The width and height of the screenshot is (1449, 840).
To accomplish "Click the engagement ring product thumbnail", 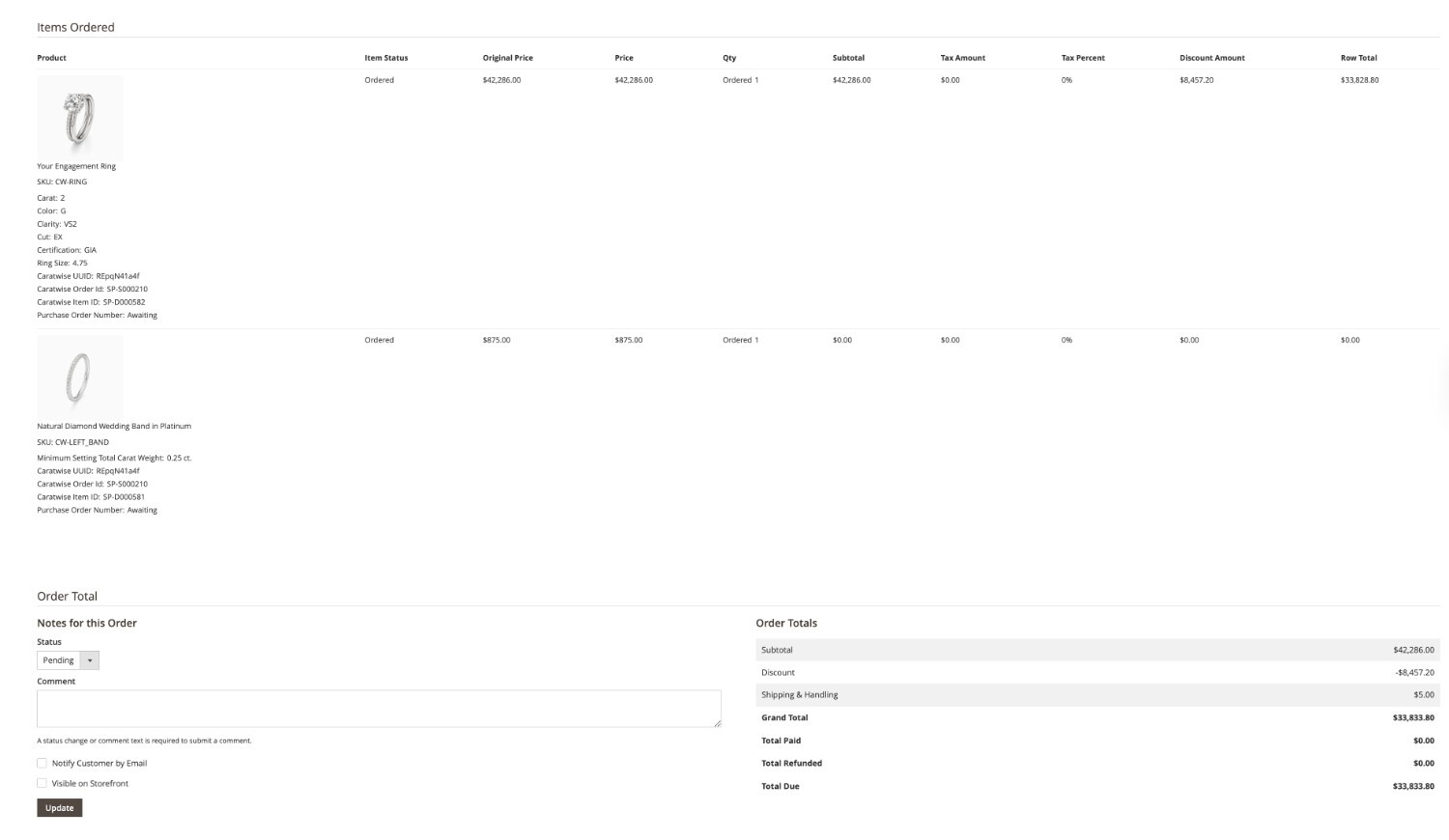I will [x=80, y=117].
